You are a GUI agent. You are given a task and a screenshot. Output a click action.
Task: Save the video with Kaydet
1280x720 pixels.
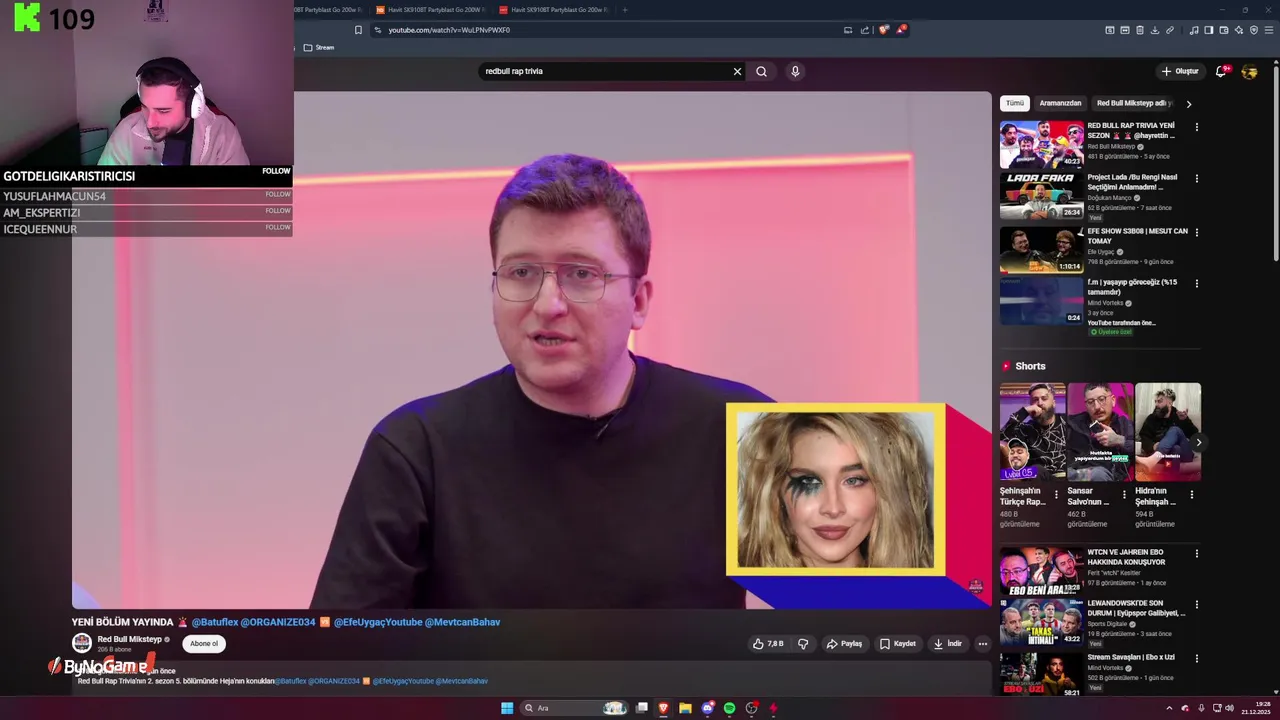898,644
